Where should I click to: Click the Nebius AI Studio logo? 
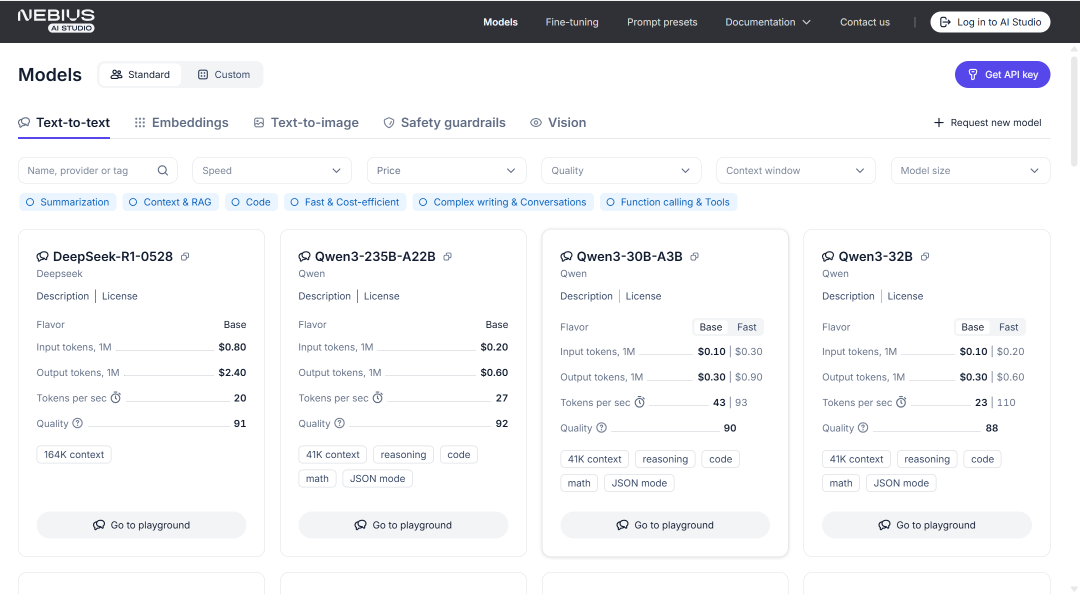(x=56, y=21)
